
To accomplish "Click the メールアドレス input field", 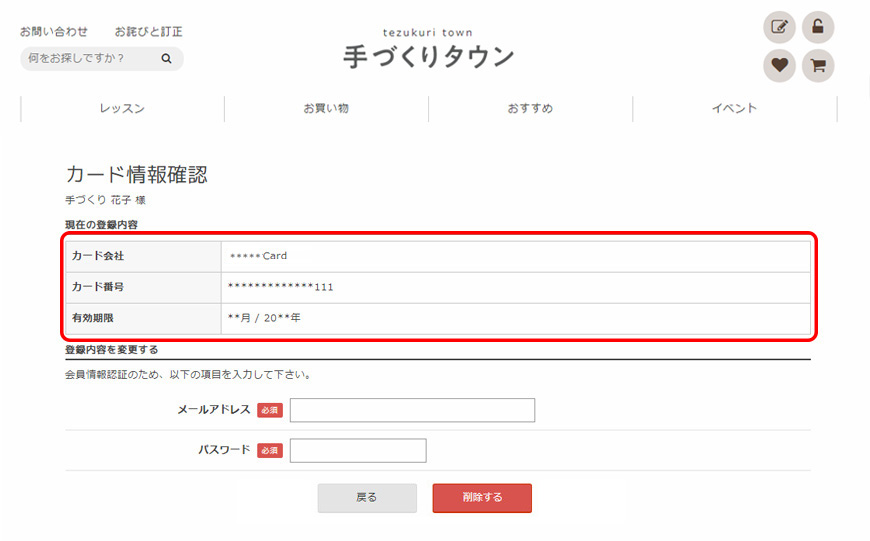I will (412, 410).
